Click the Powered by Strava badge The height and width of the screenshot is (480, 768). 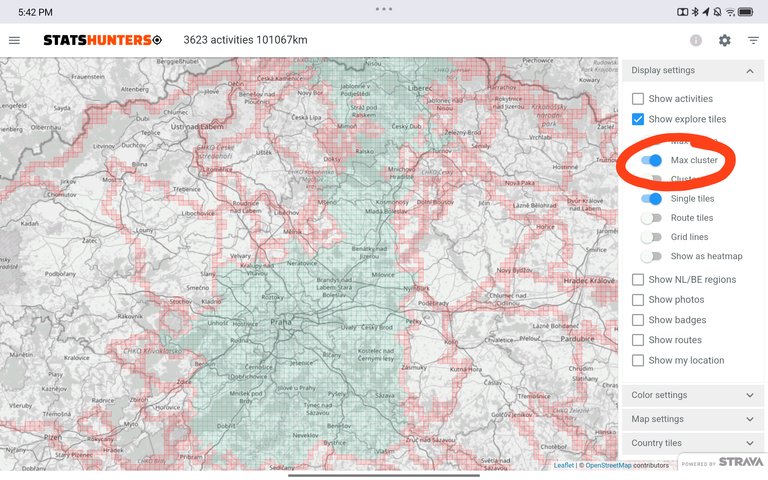pos(721,463)
